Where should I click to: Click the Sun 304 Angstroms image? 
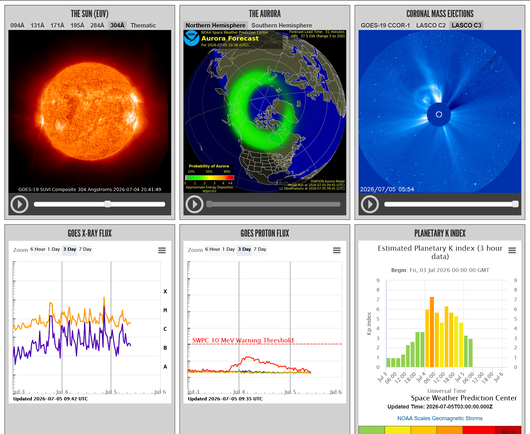[x=90, y=112]
